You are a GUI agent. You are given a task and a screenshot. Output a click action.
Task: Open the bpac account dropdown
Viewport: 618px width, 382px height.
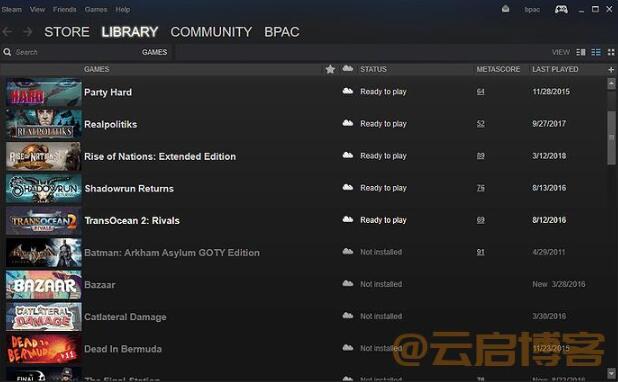pyautogui.click(x=532, y=9)
